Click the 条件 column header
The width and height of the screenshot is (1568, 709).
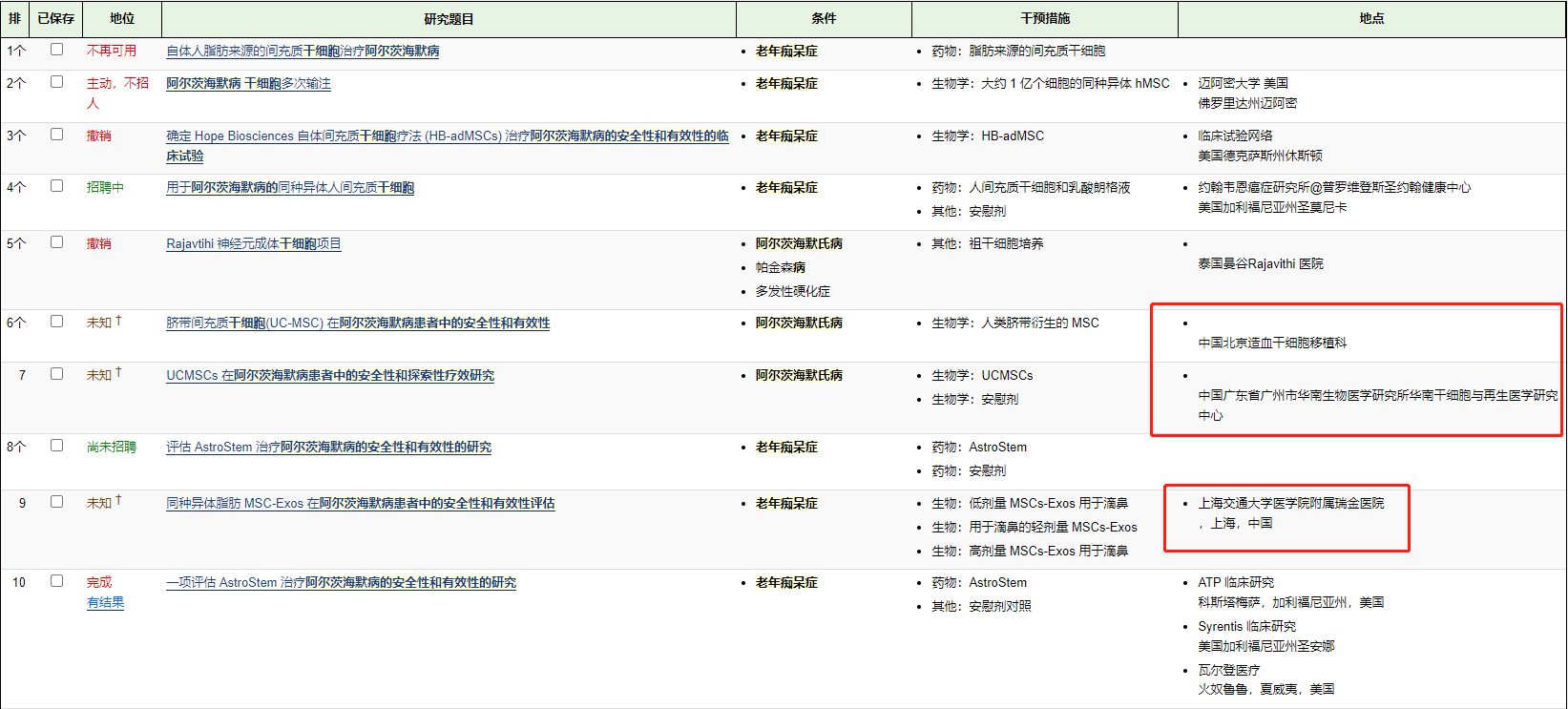coord(824,19)
